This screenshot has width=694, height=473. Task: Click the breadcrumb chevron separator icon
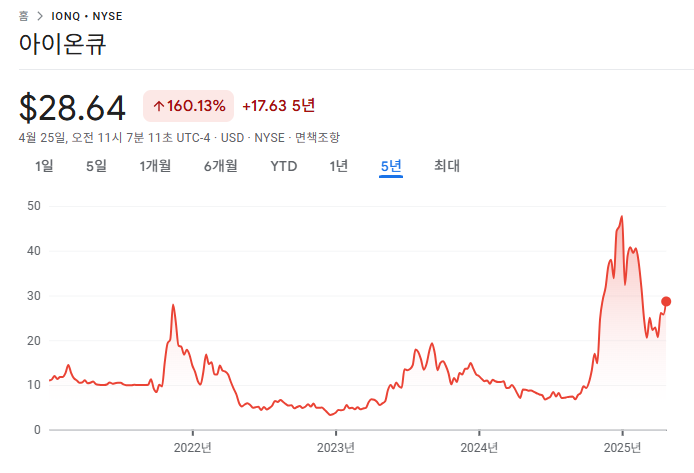click(x=40, y=16)
